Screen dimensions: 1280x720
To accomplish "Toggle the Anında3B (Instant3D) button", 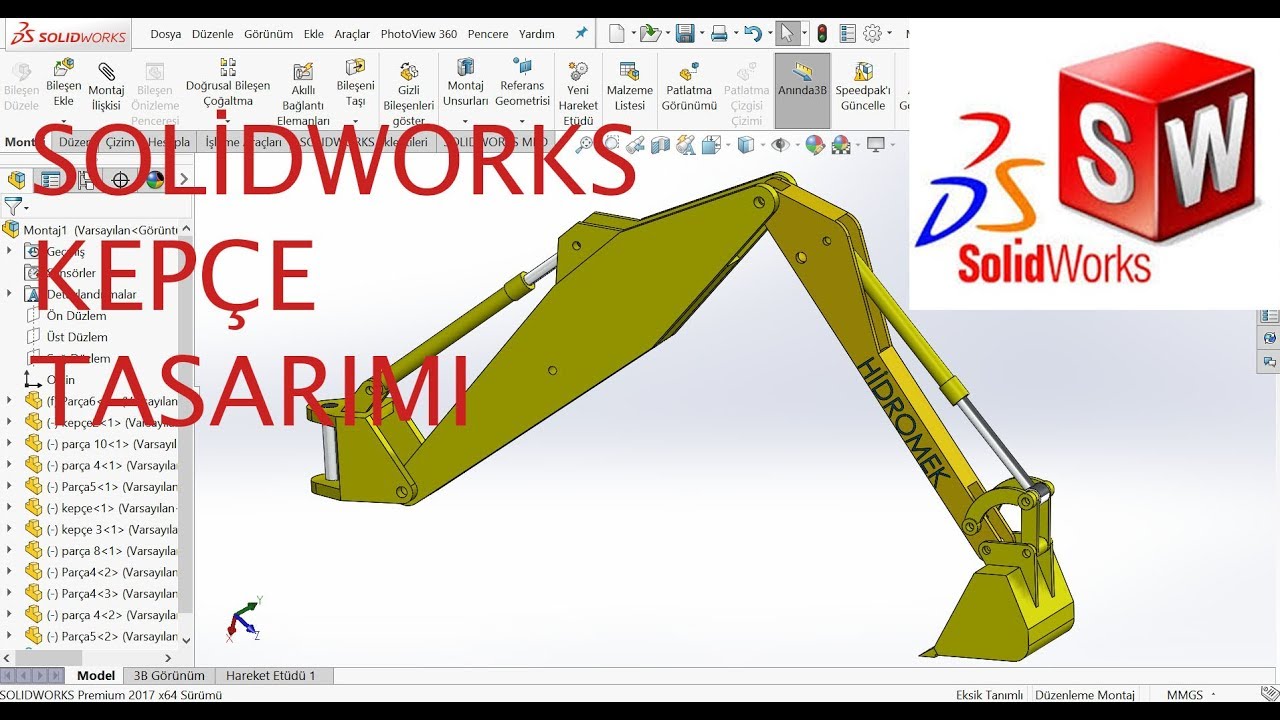I will coord(802,90).
